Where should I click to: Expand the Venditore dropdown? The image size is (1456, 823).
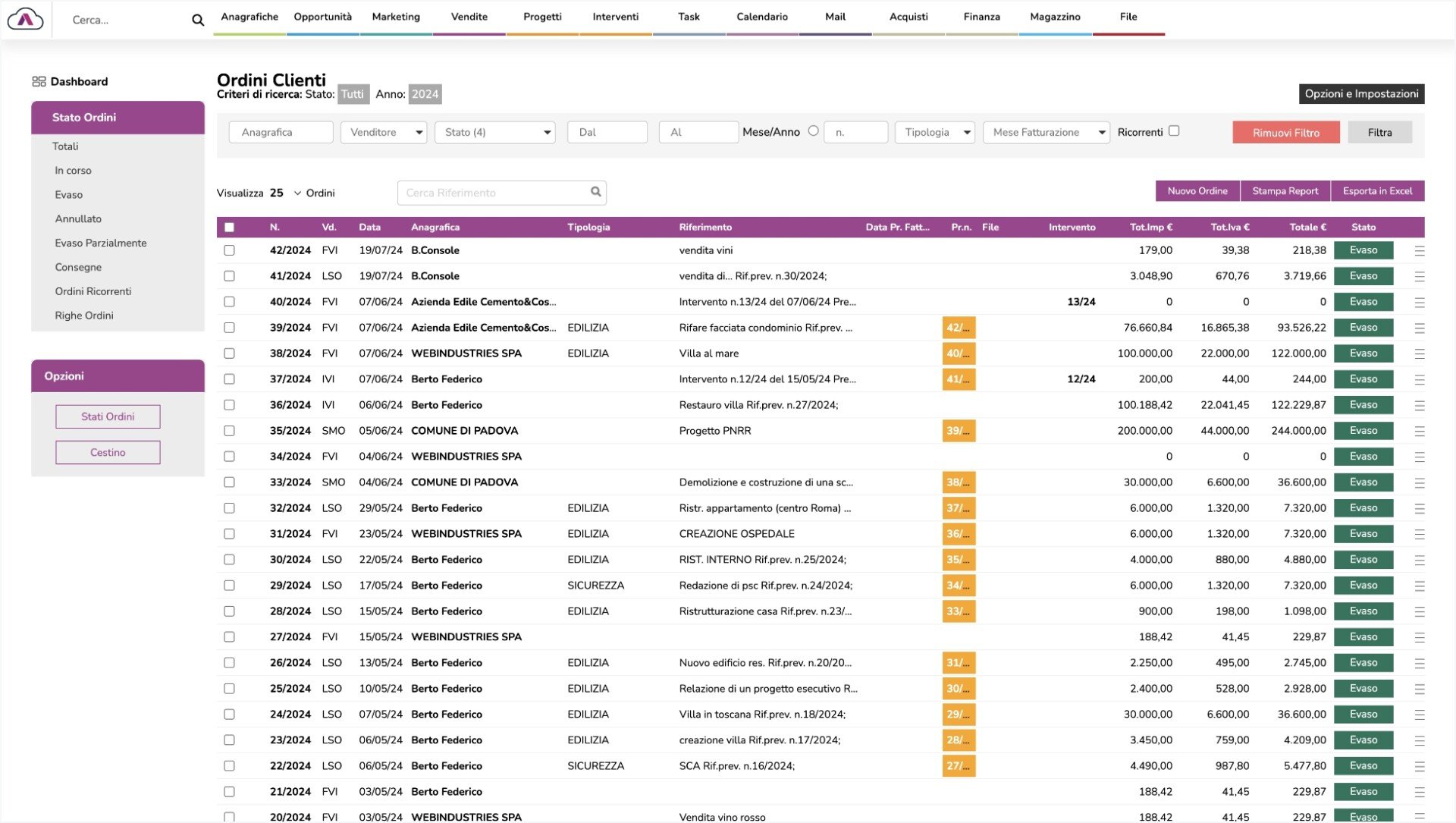click(x=384, y=132)
